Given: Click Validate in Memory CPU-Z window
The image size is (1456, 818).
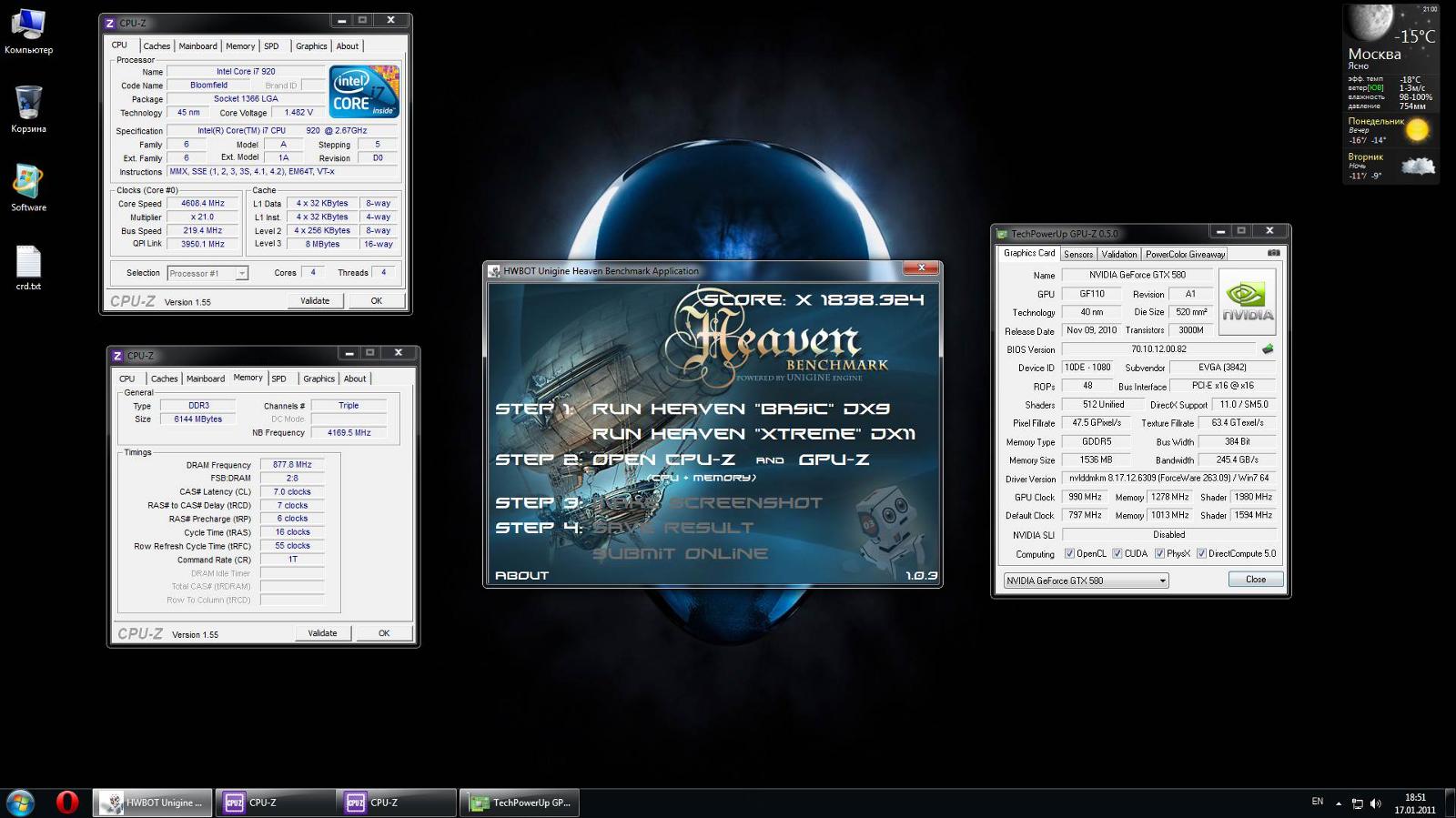Looking at the screenshot, I should (x=322, y=633).
